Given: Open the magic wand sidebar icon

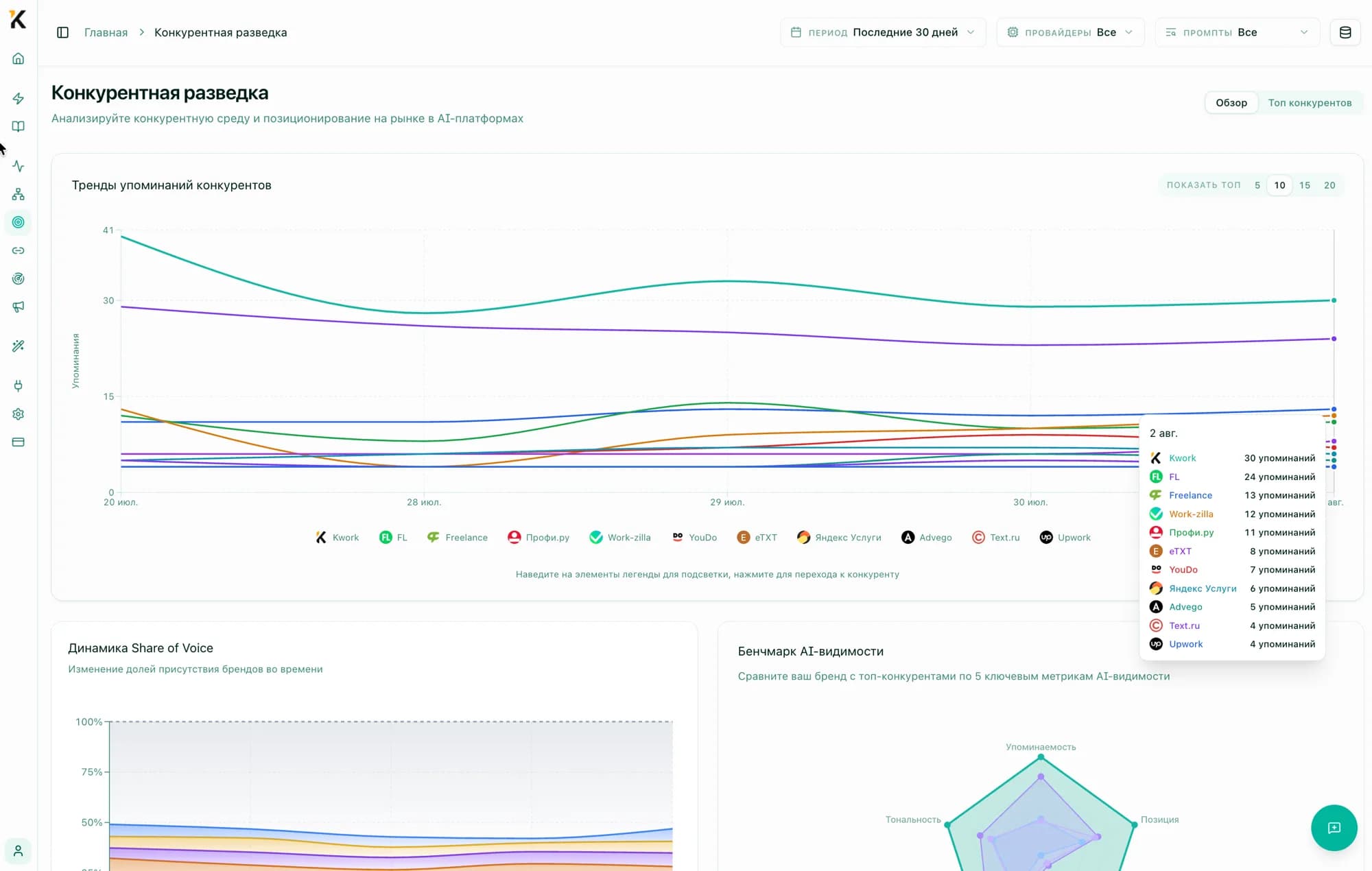Looking at the screenshot, I should coord(19,346).
